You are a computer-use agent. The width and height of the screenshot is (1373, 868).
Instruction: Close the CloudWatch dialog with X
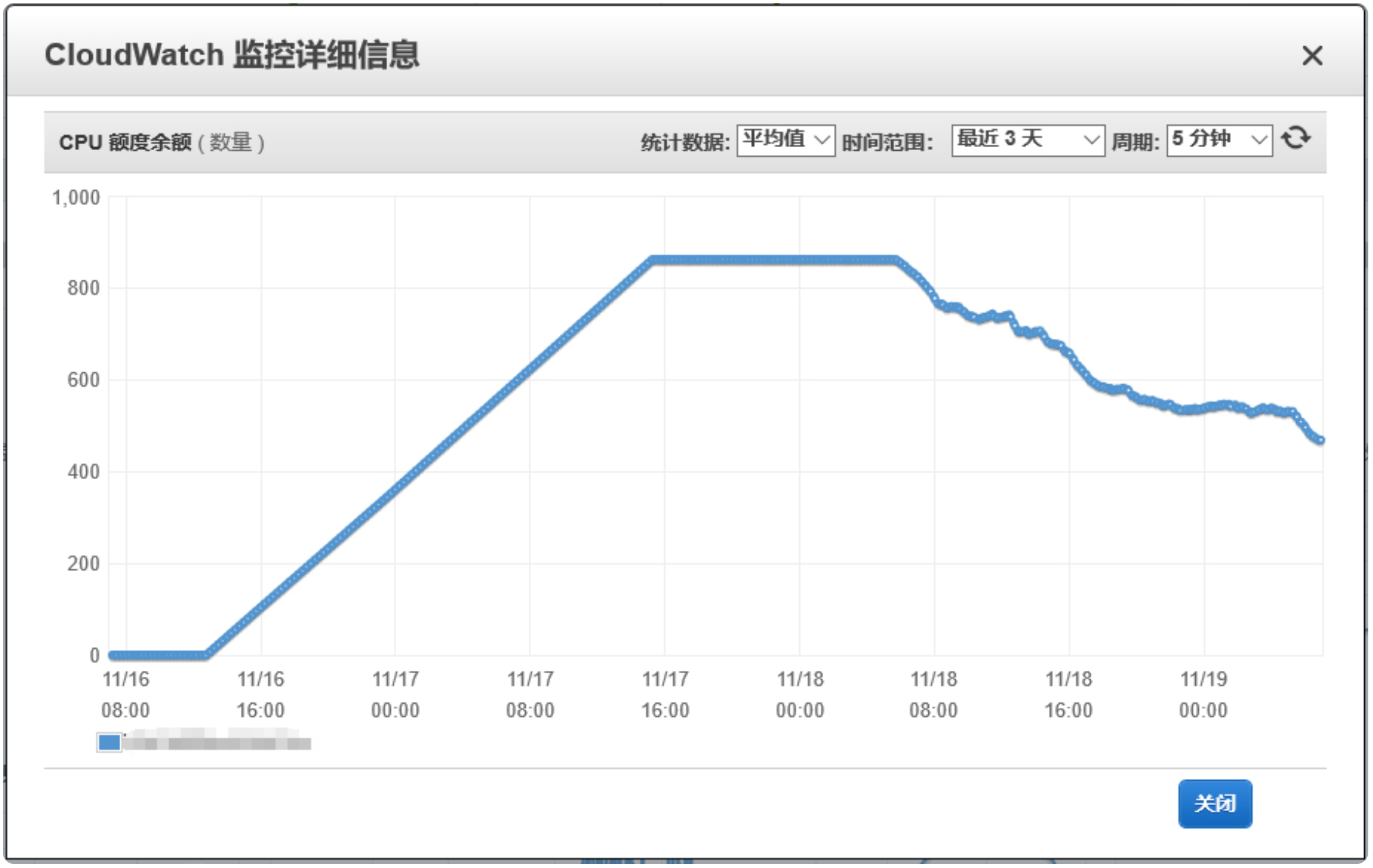pos(1312,56)
